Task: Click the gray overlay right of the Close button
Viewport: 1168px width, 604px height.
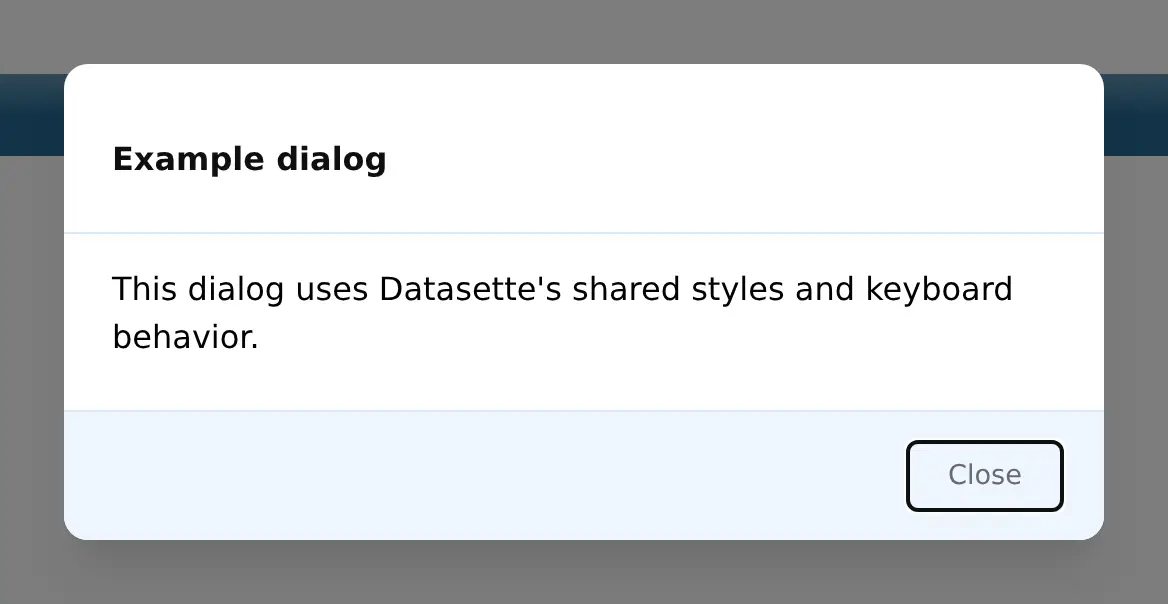Action: [x=1136, y=475]
